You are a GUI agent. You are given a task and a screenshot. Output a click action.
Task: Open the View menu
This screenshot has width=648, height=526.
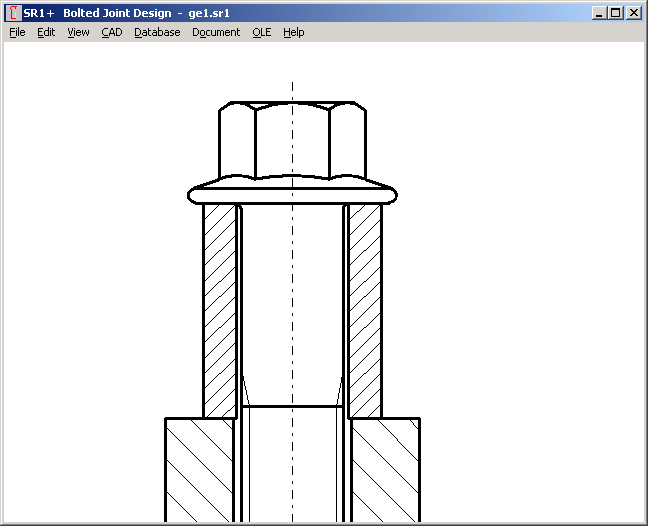click(78, 32)
